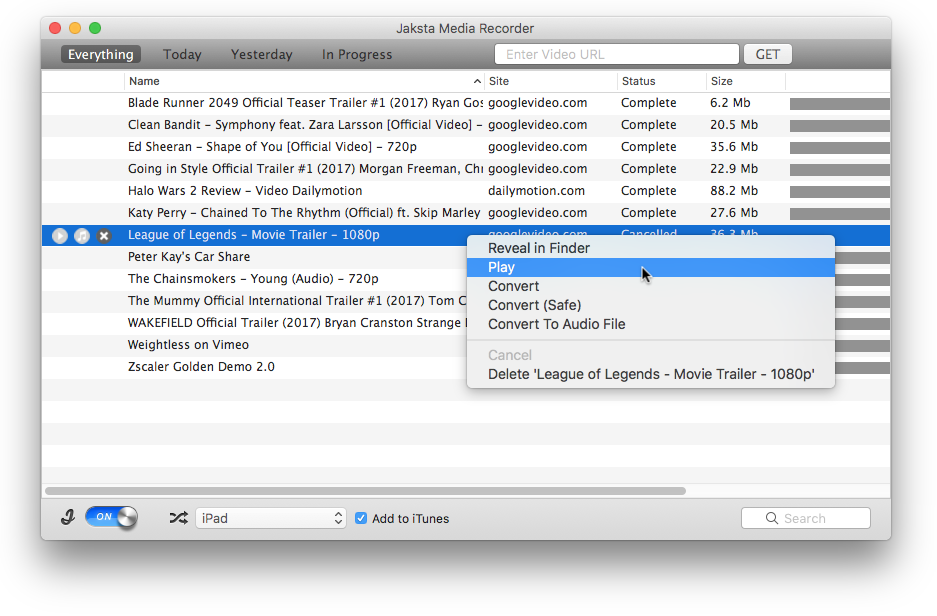
Task: Select The Mummy Official International Trailer row
Action: click(254, 301)
